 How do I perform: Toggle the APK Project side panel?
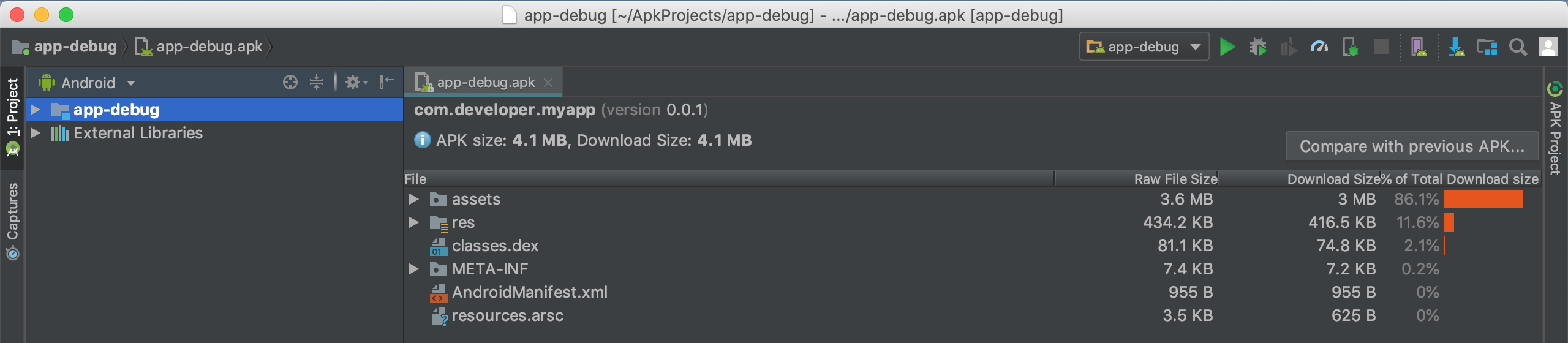pos(1555,129)
